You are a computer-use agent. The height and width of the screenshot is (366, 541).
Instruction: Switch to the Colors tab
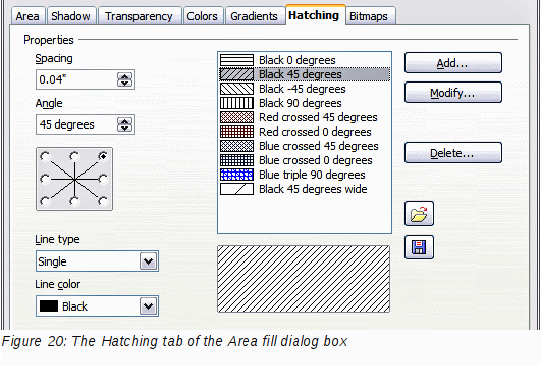click(x=202, y=16)
